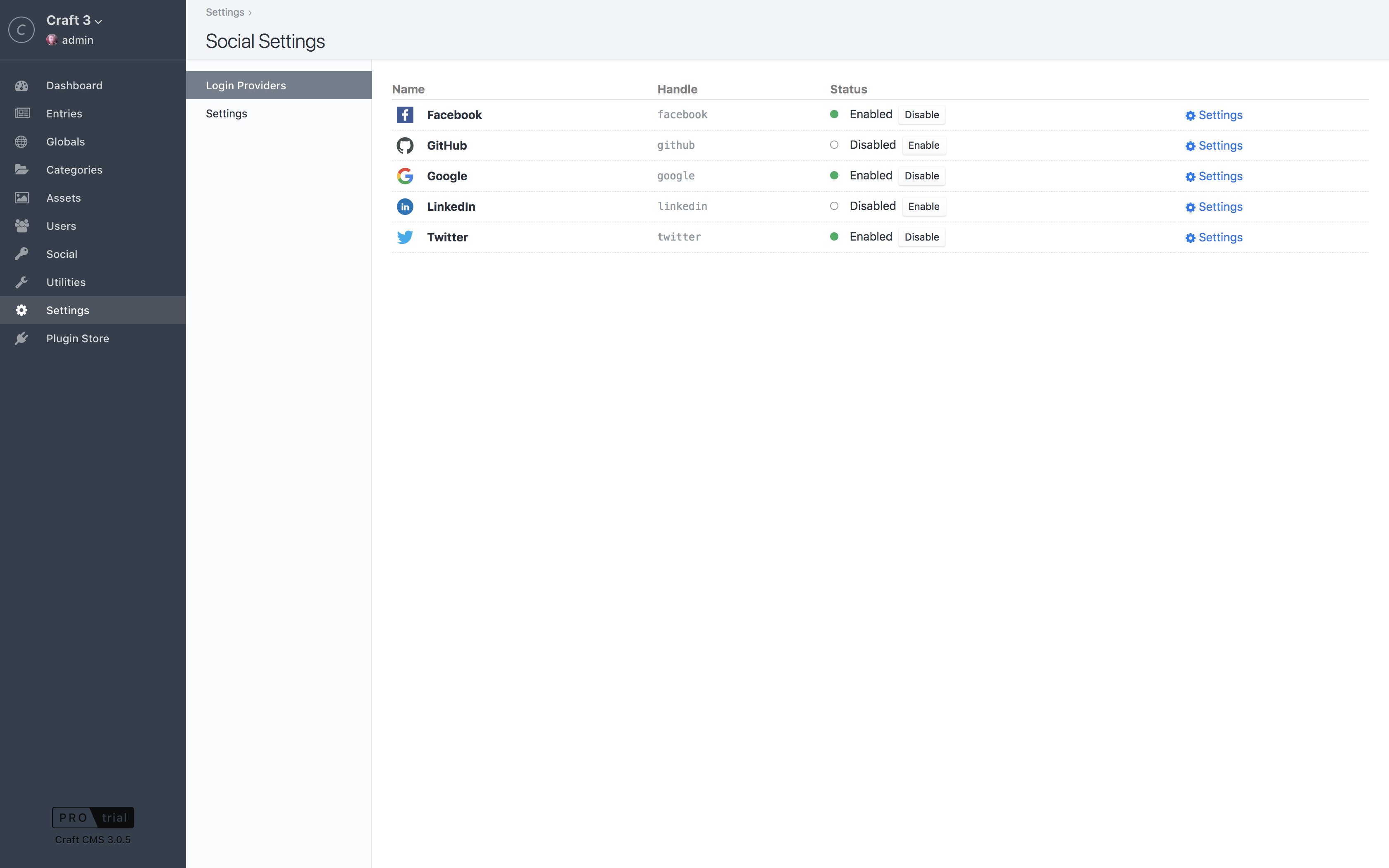This screenshot has width=1389, height=868.
Task: Enable the LinkedIn login provider
Action: [924, 206]
